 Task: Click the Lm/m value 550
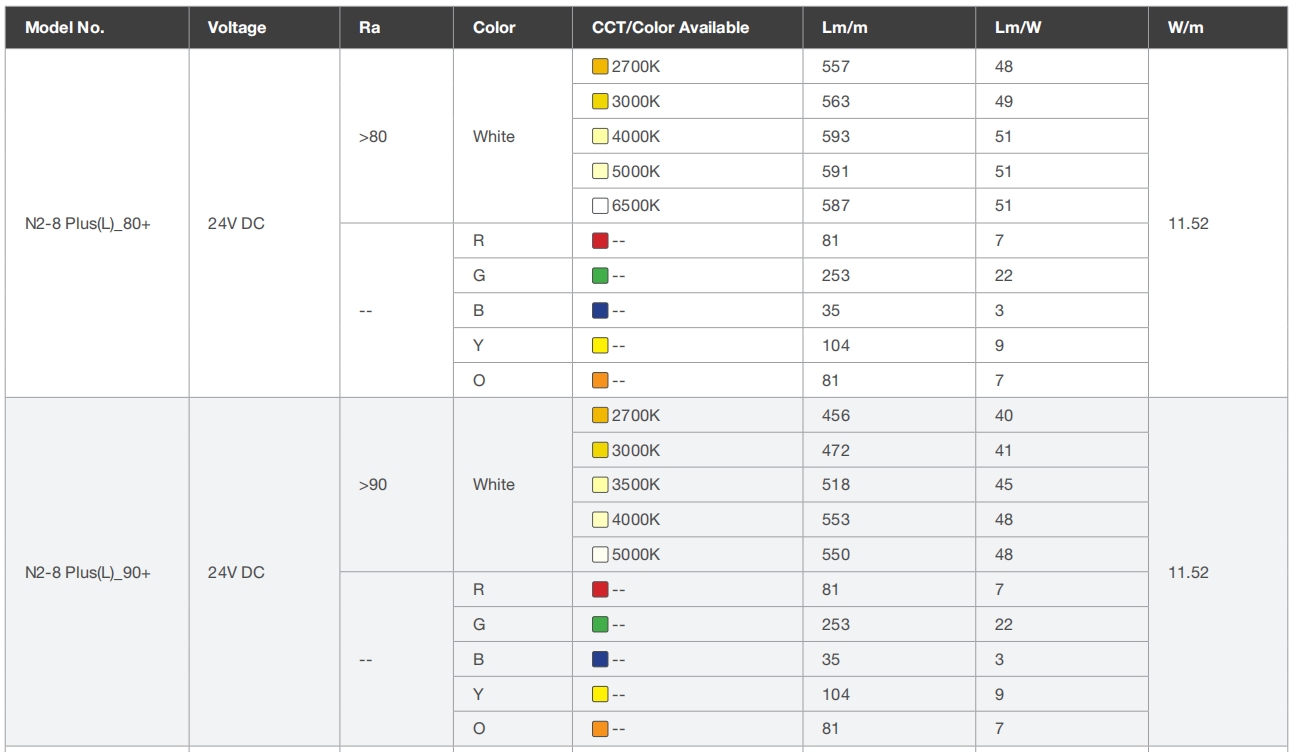835,555
